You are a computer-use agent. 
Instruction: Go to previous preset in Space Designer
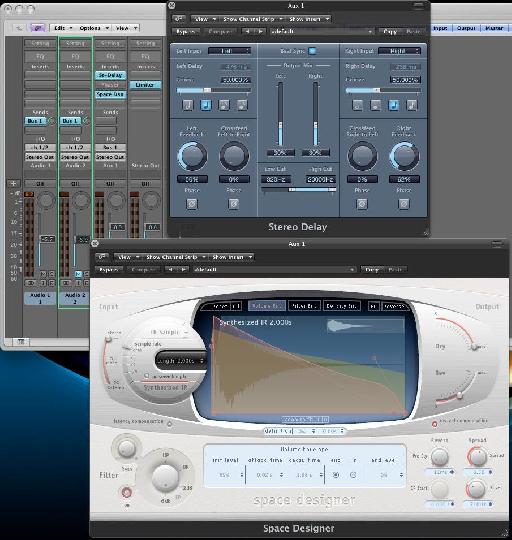click(170, 269)
